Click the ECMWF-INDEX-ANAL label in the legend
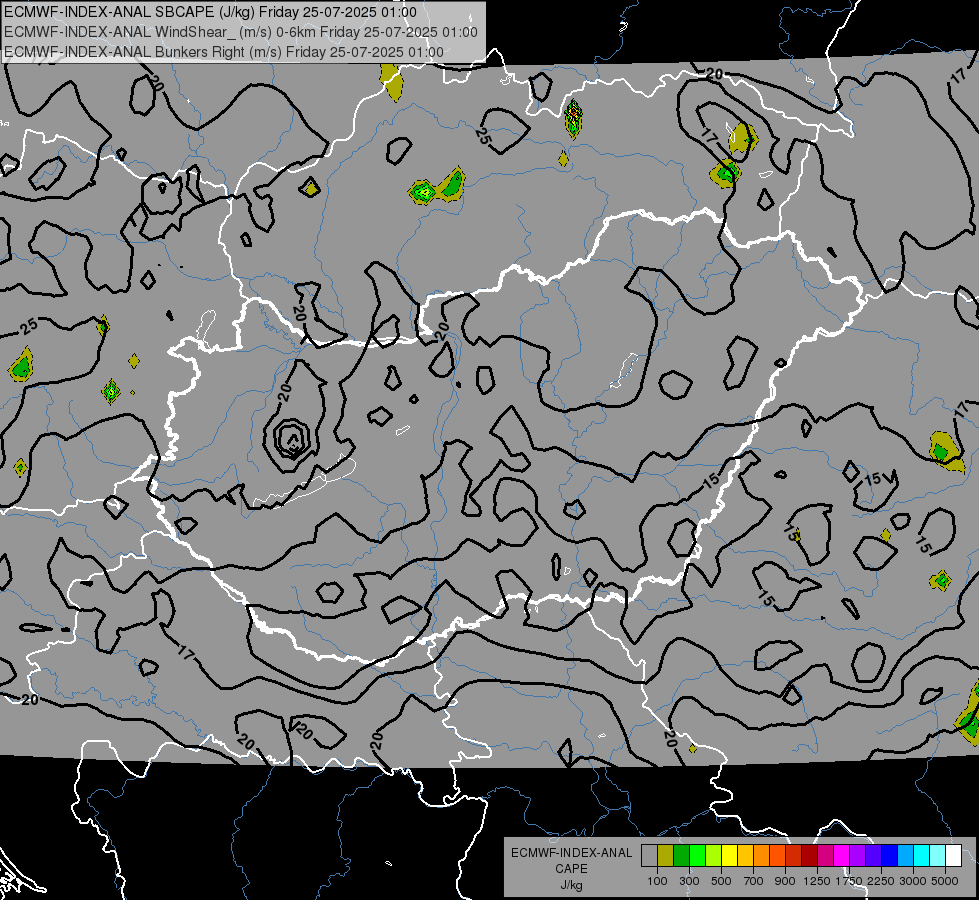The width and height of the screenshot is (979, 900). [x=572, y=853]
